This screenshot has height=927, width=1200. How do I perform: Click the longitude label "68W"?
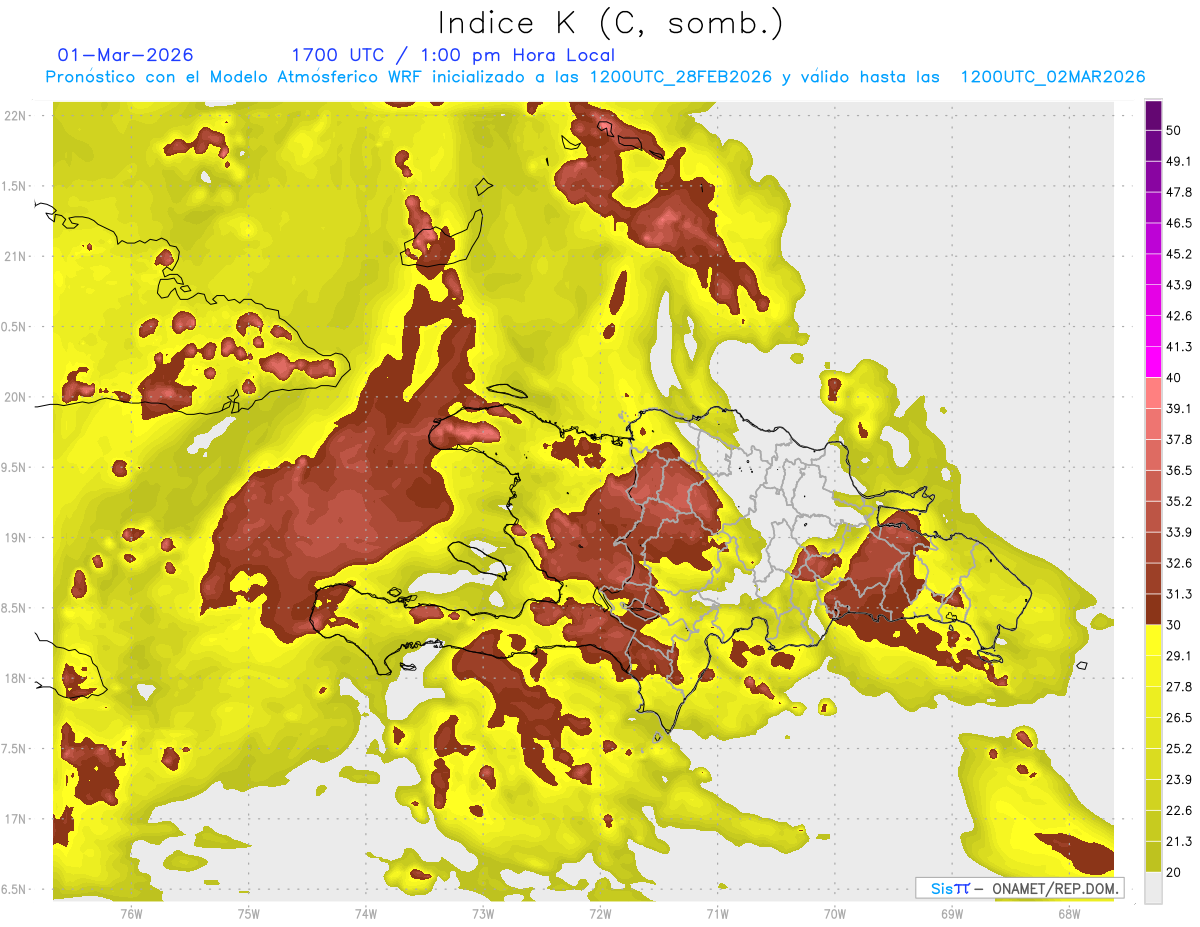[x=1069, y=913]
